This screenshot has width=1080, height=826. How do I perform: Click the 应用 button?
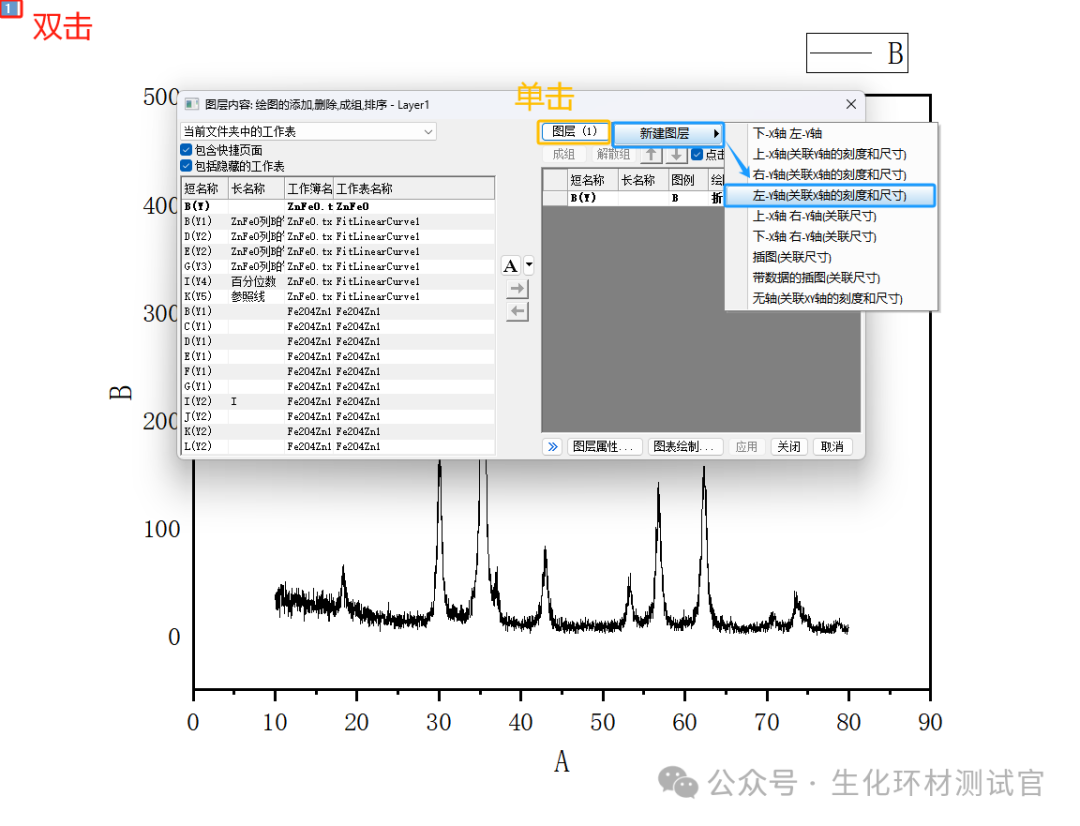click(747, 446)
